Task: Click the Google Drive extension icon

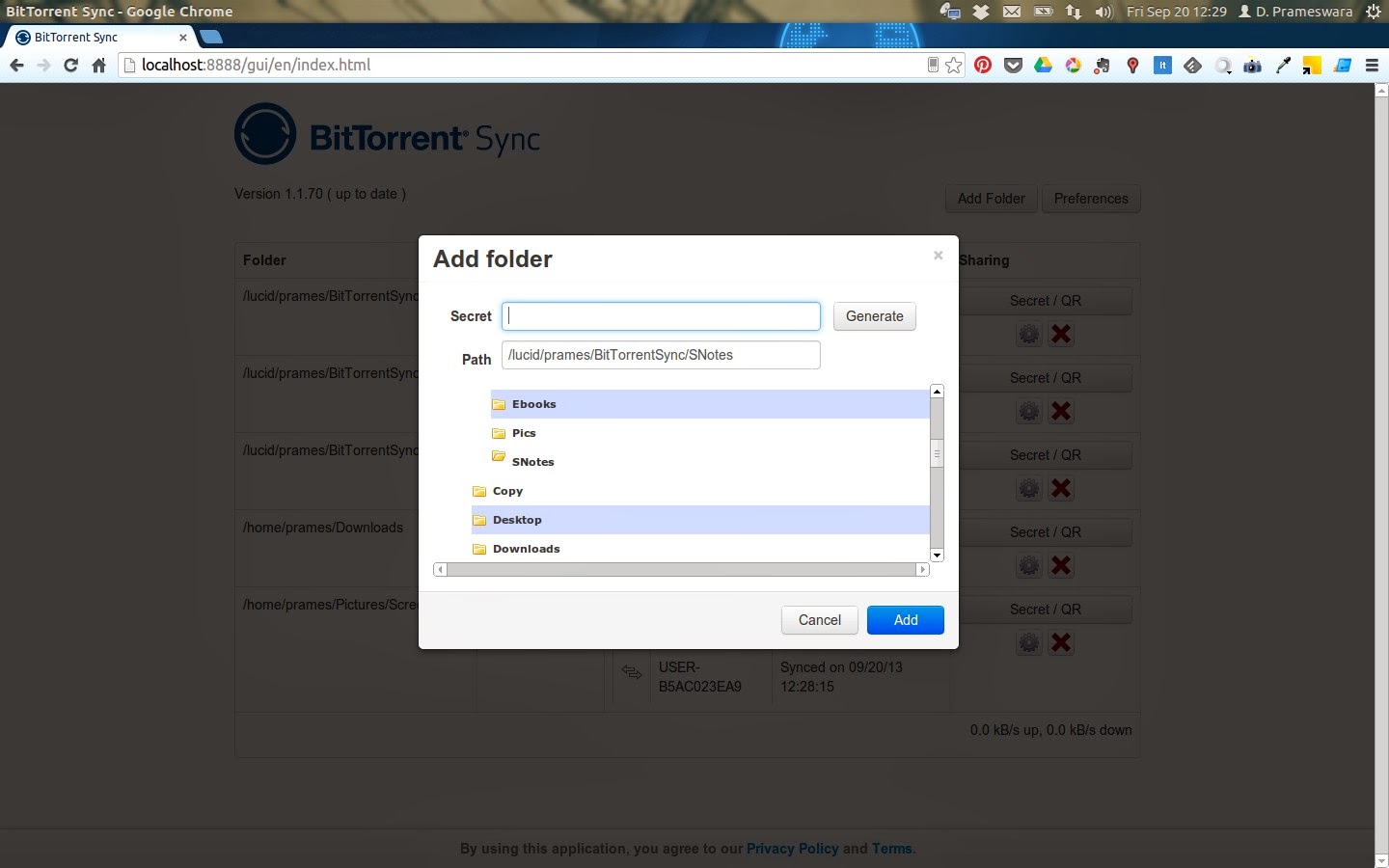Action: point(1043,66)
